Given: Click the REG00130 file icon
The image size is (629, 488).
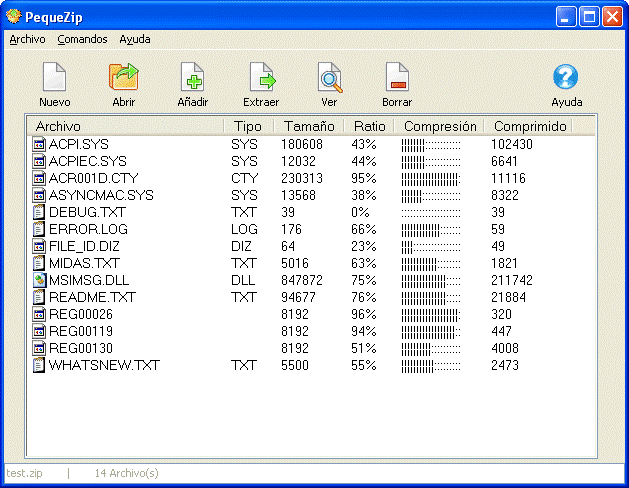Looking at the screenshot, I should point(39,348).
